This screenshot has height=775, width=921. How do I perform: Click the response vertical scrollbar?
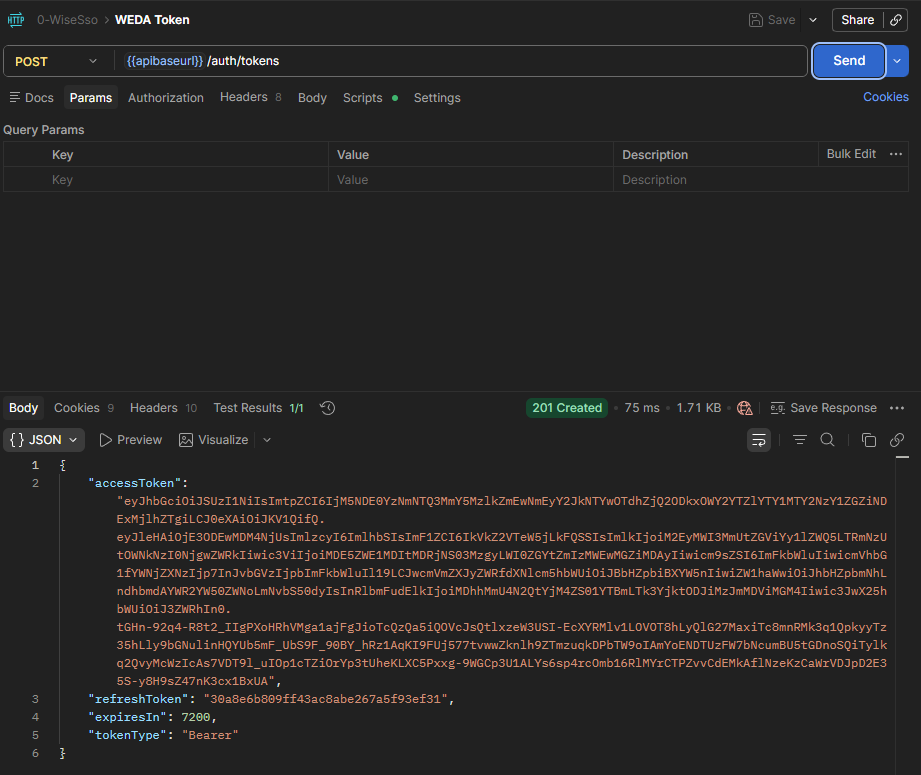pyautogui.click(x=902, y=614)
